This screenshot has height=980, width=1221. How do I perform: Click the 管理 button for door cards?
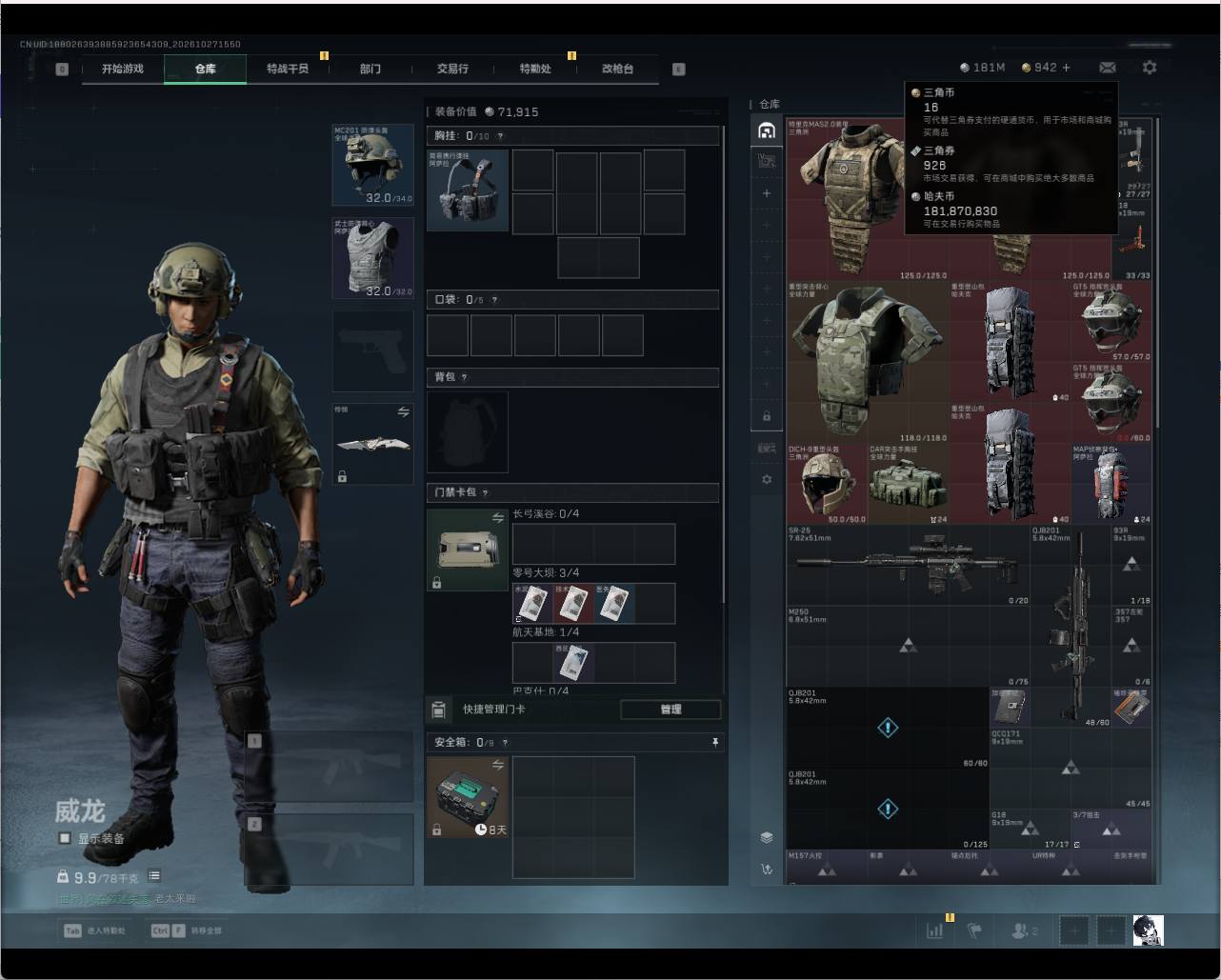tap(671, 710)
